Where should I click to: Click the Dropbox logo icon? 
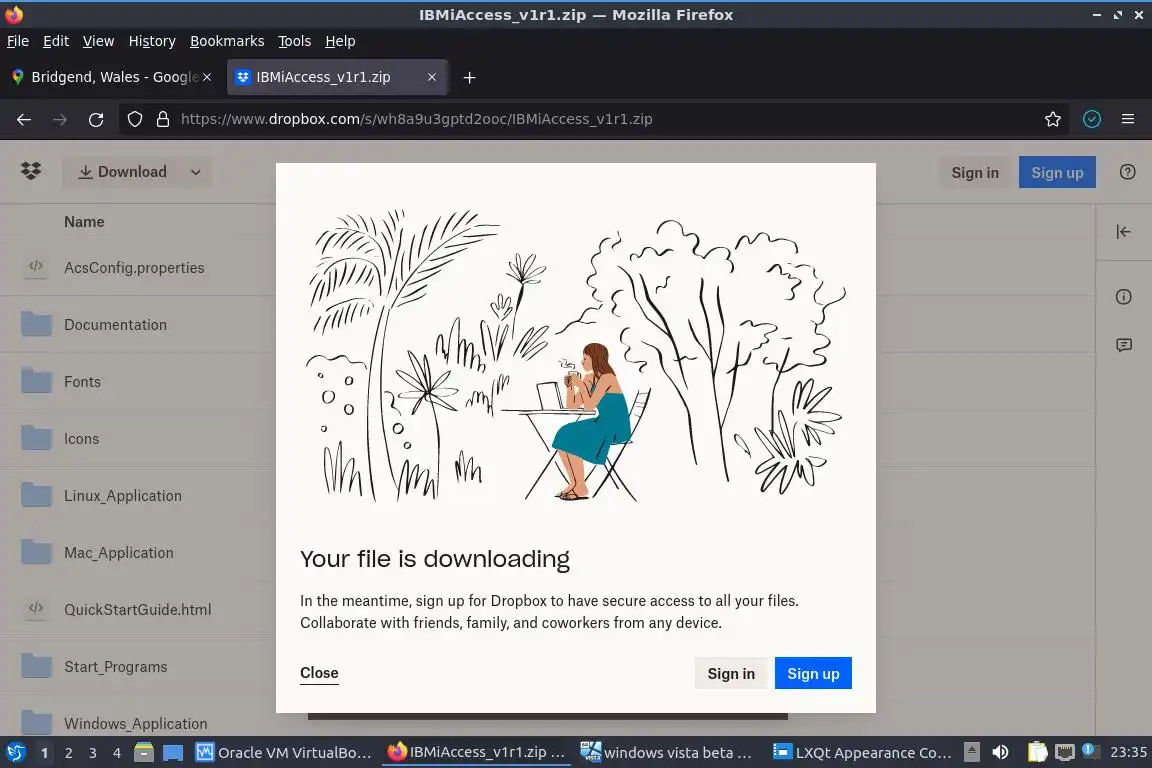pos(31,171)
